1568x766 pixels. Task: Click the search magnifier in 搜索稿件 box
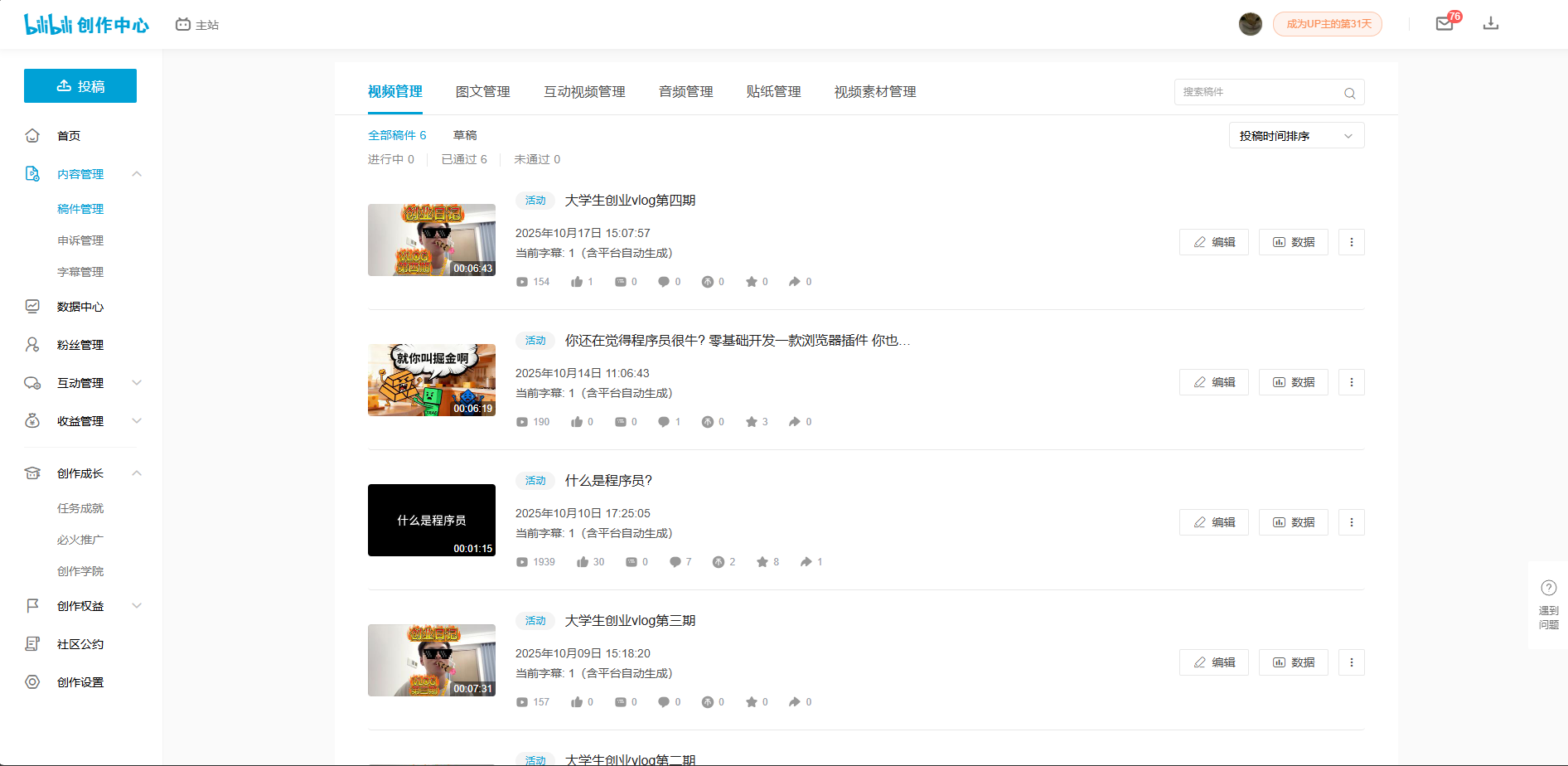click(x=1349, y=92)
